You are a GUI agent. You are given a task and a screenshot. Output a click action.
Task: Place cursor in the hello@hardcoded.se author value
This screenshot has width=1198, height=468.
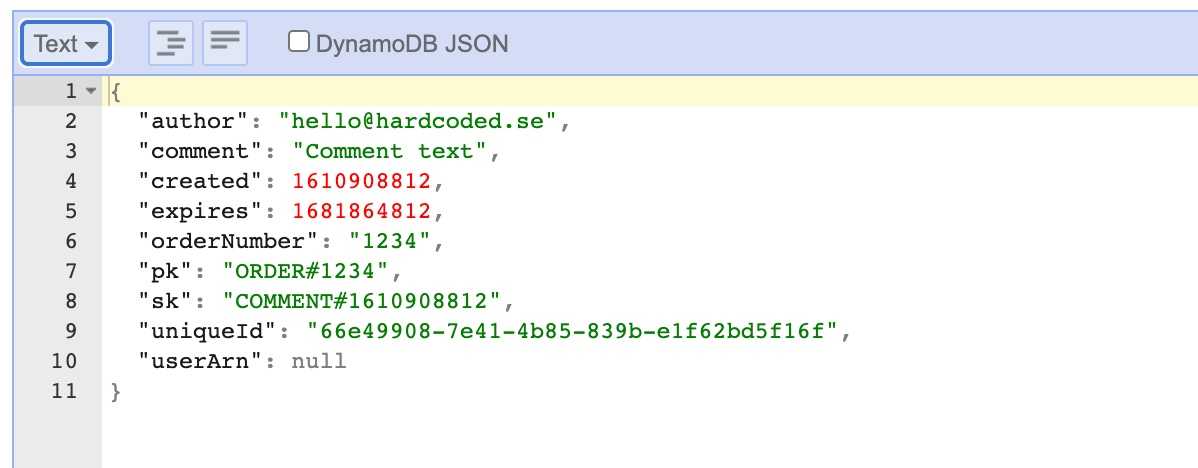pyautogui.click(x=418, y=121)
